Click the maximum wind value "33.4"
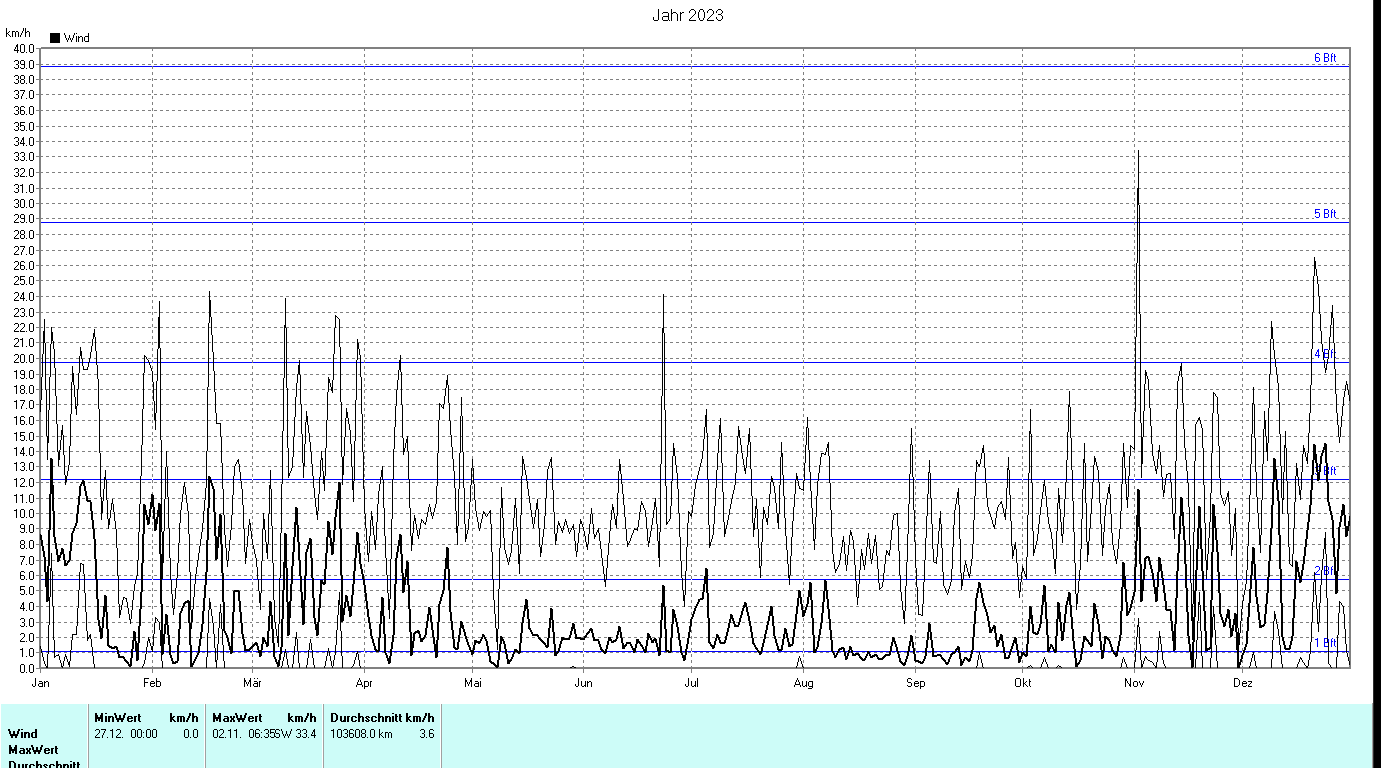 point(306,734)
